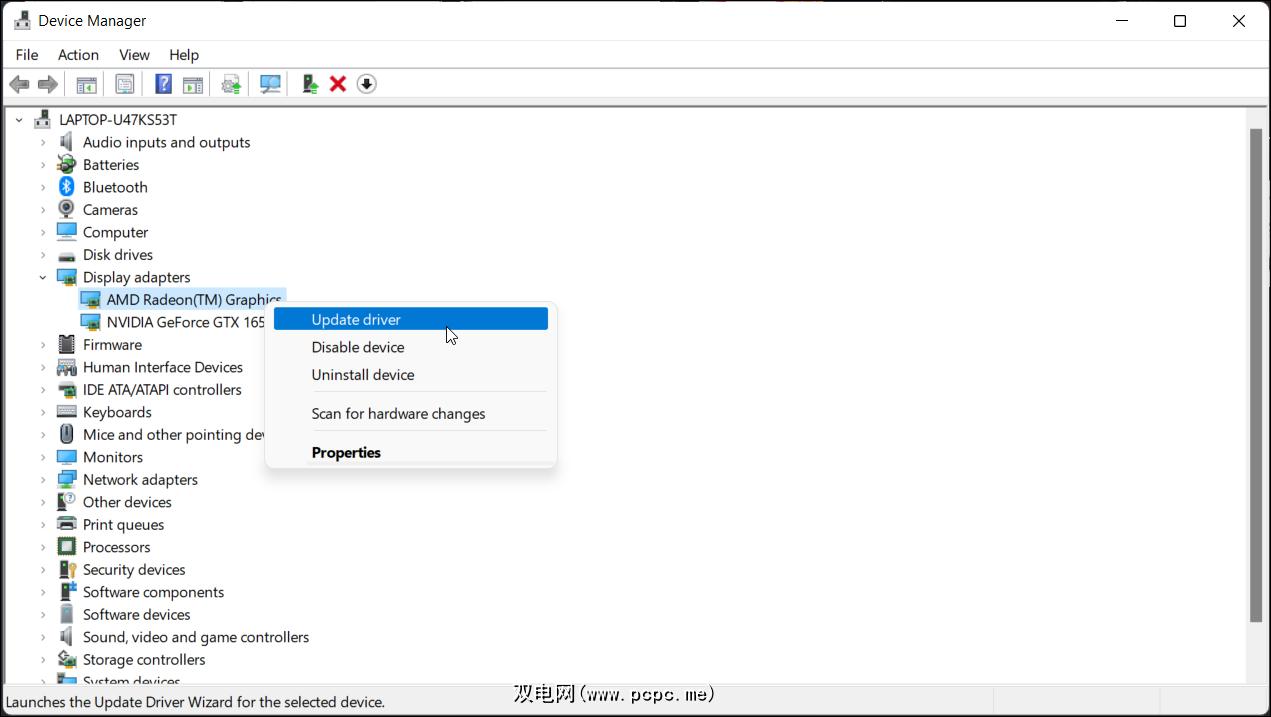Click the Network adapters icon
1271x717 pixels.
pos(67,479)
